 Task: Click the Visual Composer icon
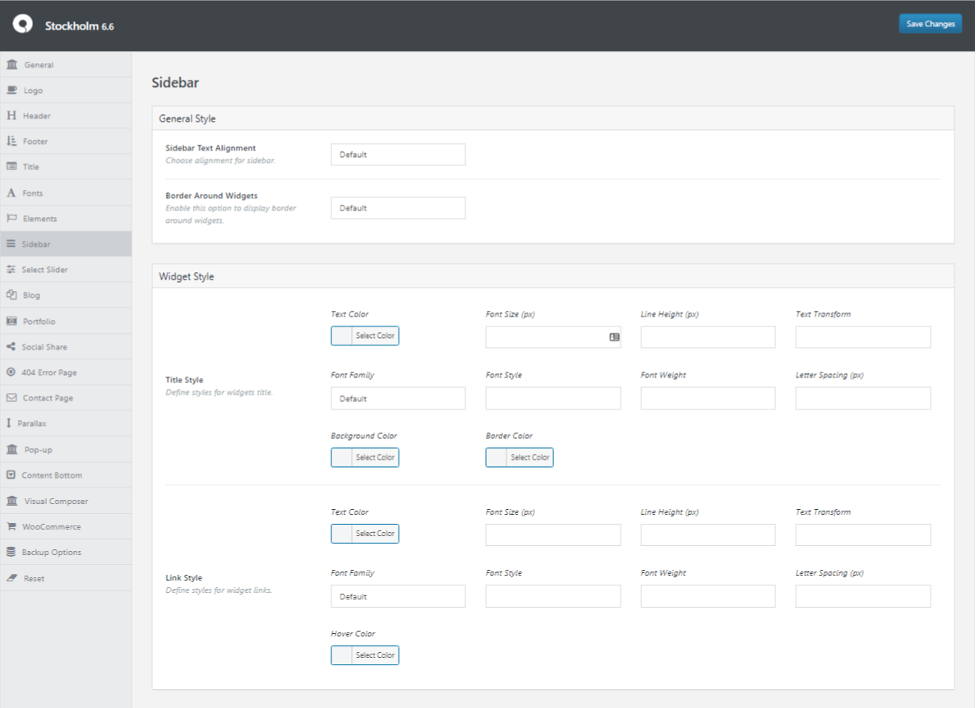click(12, 500)
